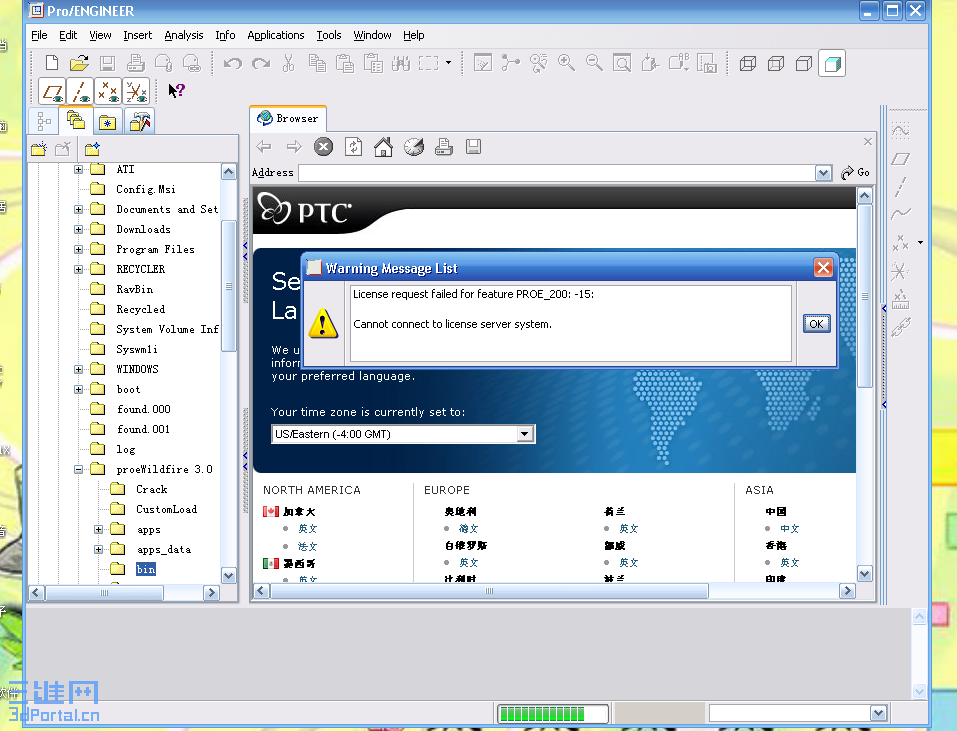Viewport: 957px width, 731px height.
Task: Click the 中文 link under ASIA
Action: point(789,528)
